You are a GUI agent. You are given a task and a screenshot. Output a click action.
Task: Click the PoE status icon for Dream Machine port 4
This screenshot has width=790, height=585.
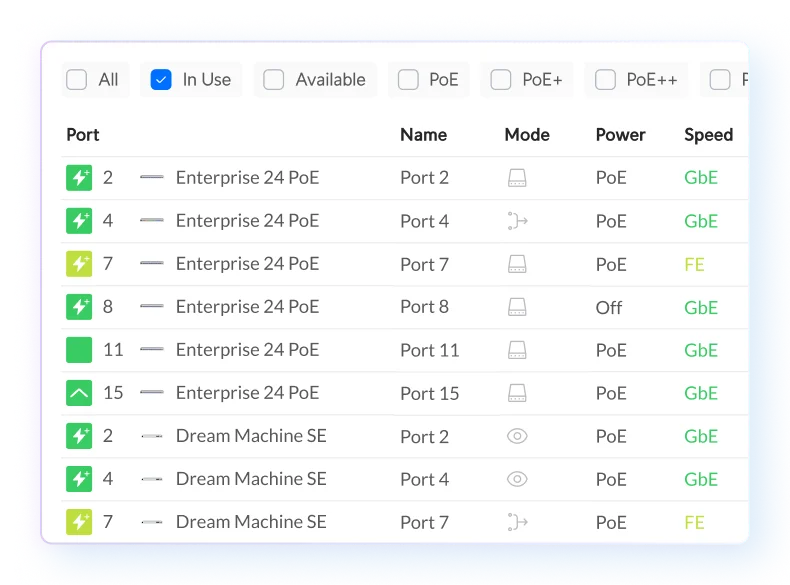coord(79,479)
